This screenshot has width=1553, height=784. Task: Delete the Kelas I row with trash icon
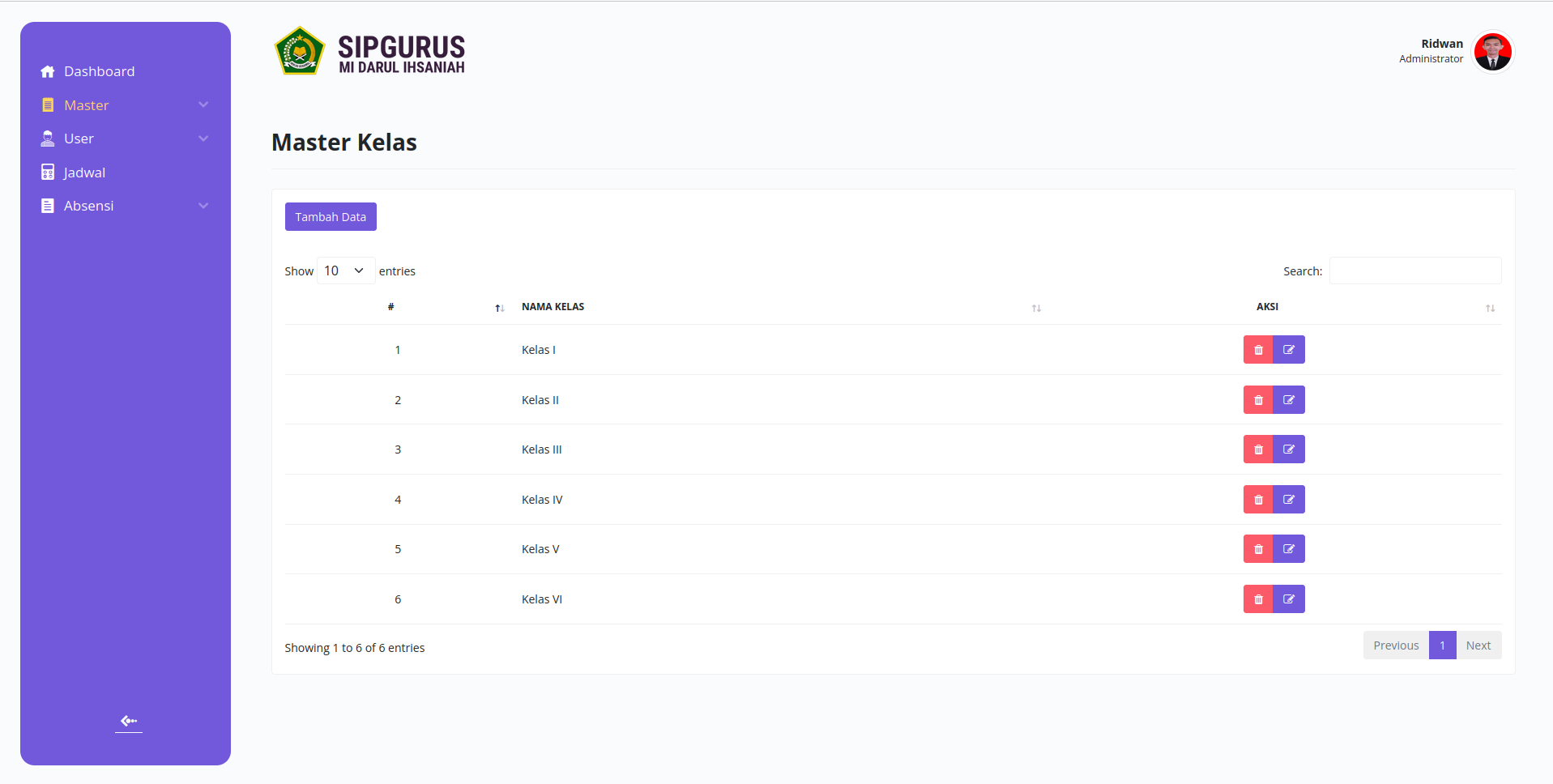tap(1258, 350)
